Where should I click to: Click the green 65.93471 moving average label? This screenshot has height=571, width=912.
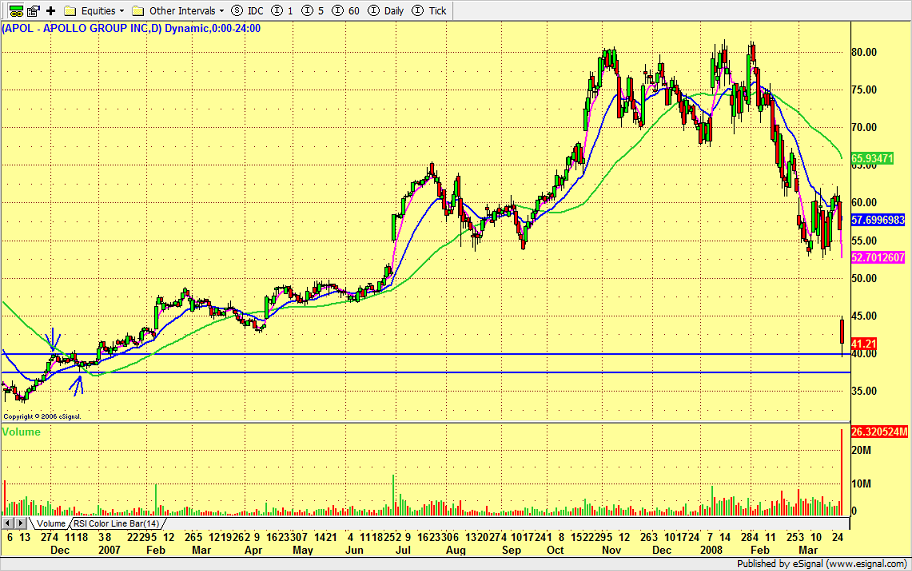[872, 158]
